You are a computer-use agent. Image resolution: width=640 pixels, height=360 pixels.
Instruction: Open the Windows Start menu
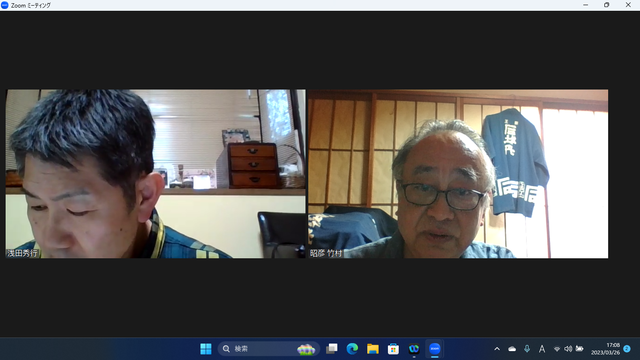pyautogui.click(x=206, y=349)
